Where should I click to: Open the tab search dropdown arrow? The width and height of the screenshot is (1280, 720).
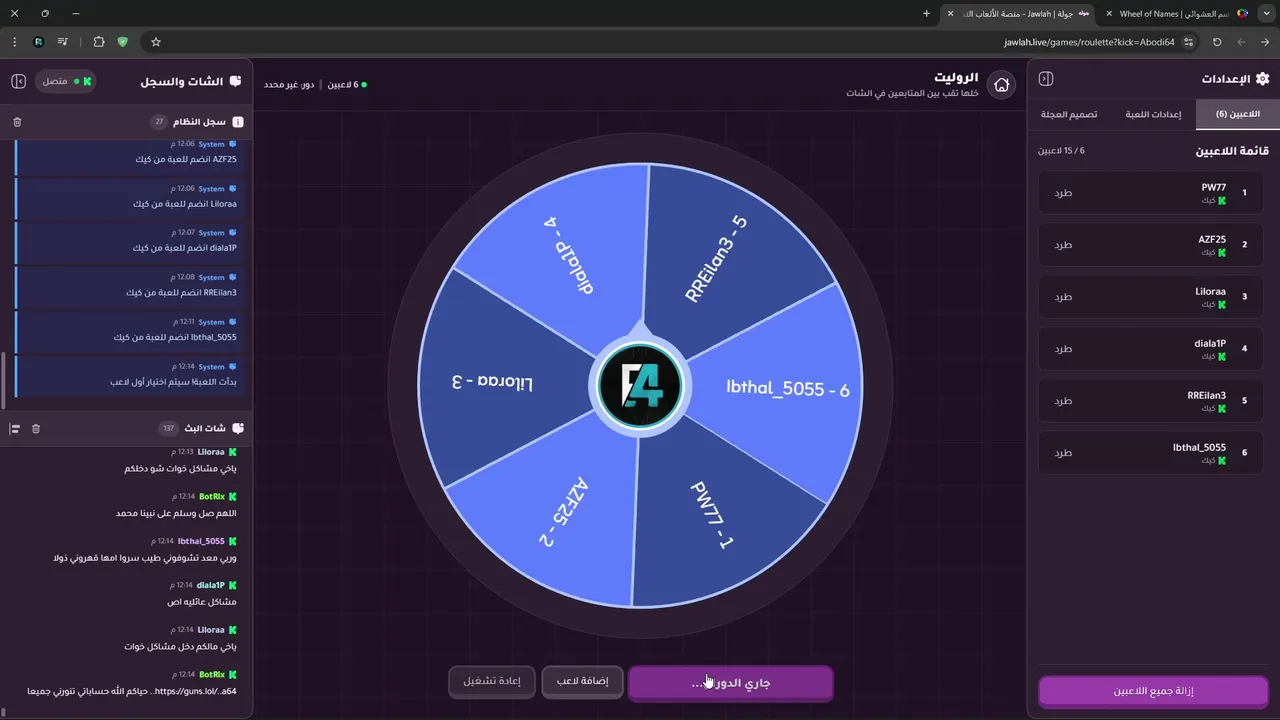[x=1265, y=14]
